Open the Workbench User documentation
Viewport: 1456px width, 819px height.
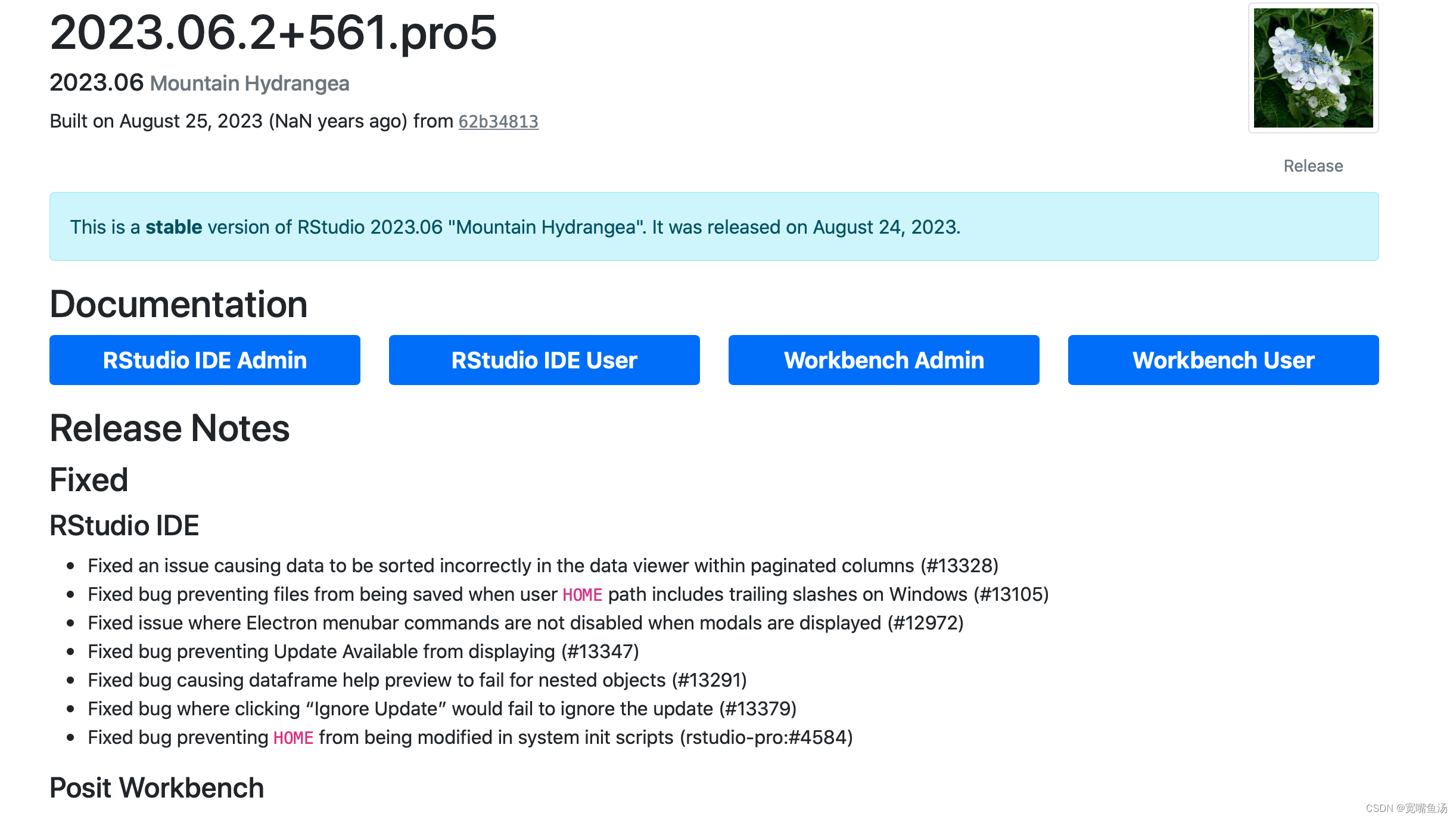point(1223,360)
